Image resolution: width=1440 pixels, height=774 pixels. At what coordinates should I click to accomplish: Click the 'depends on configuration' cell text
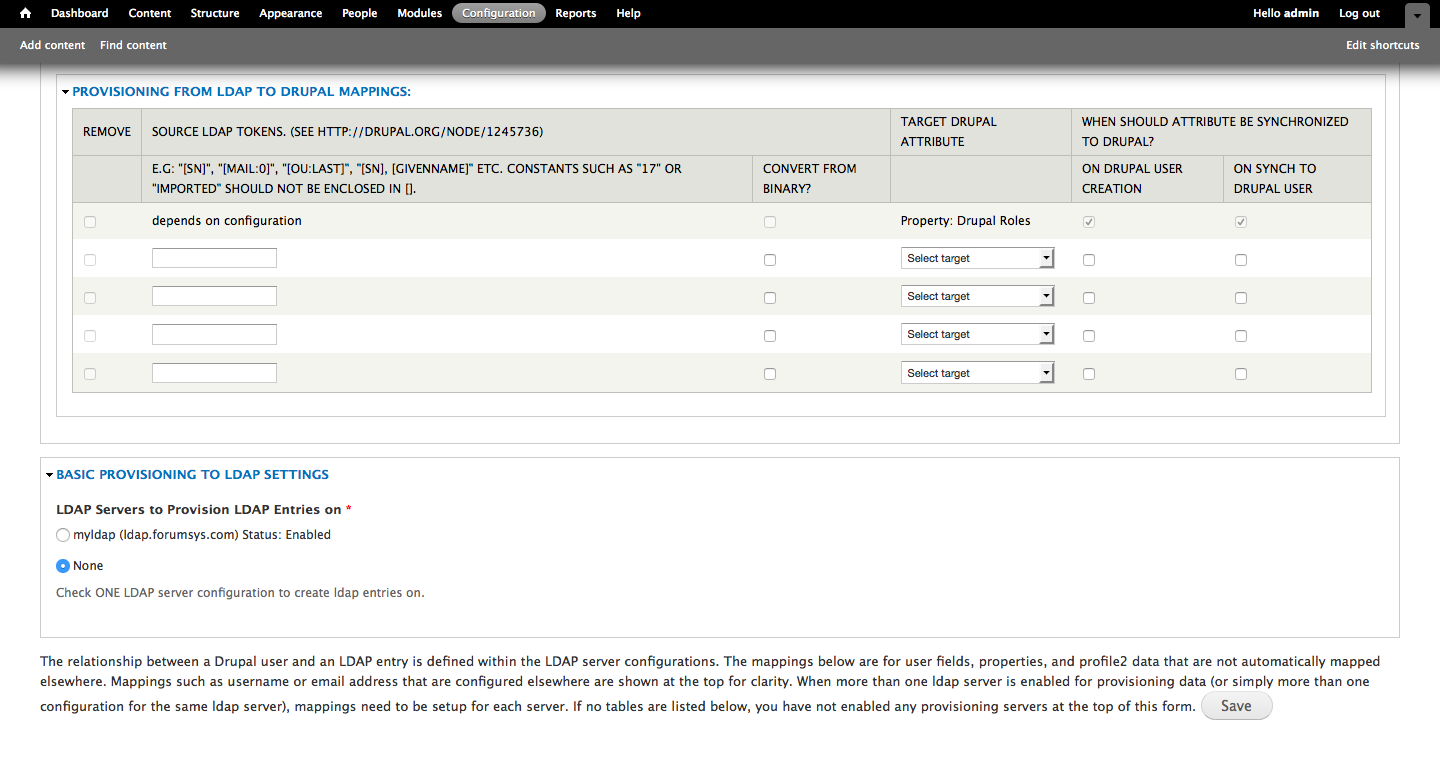(227, 220)
